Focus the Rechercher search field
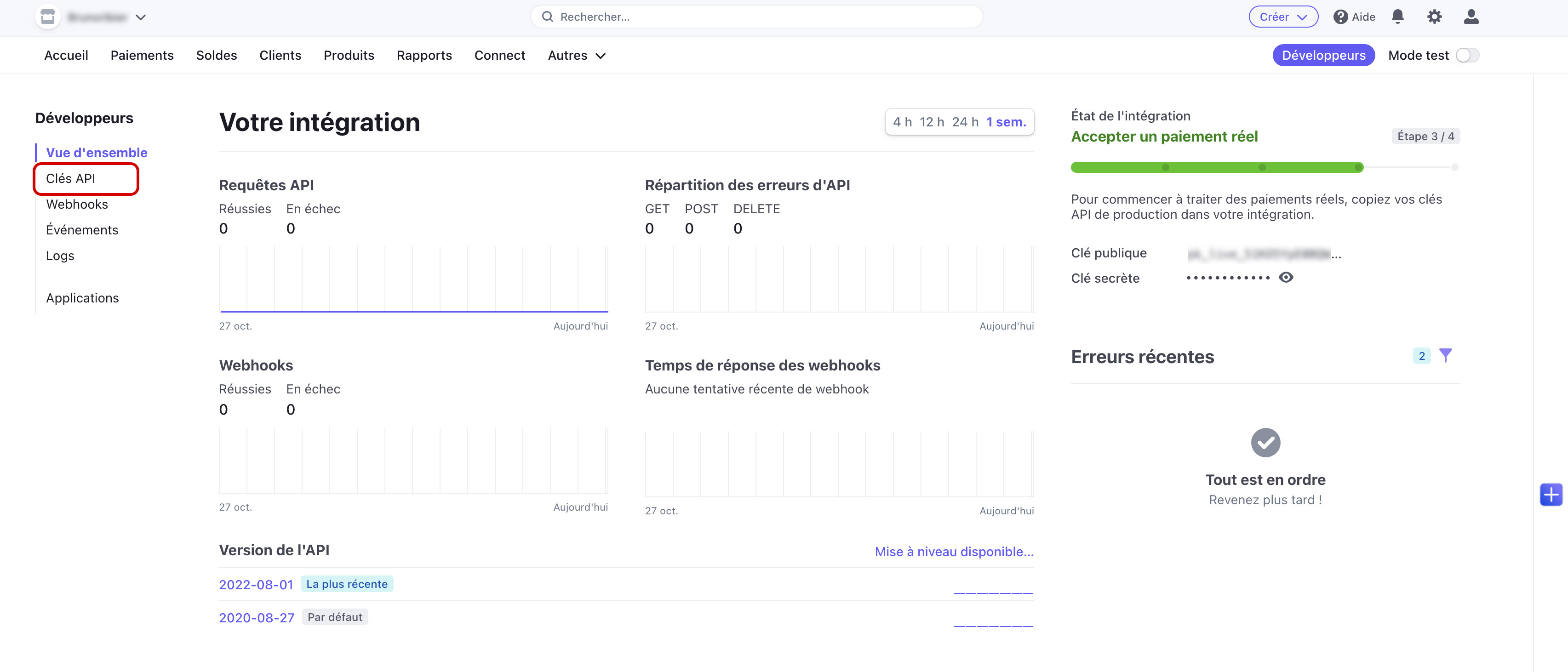The height and width of the screenshot is (672, 1568). coord(756,17)
